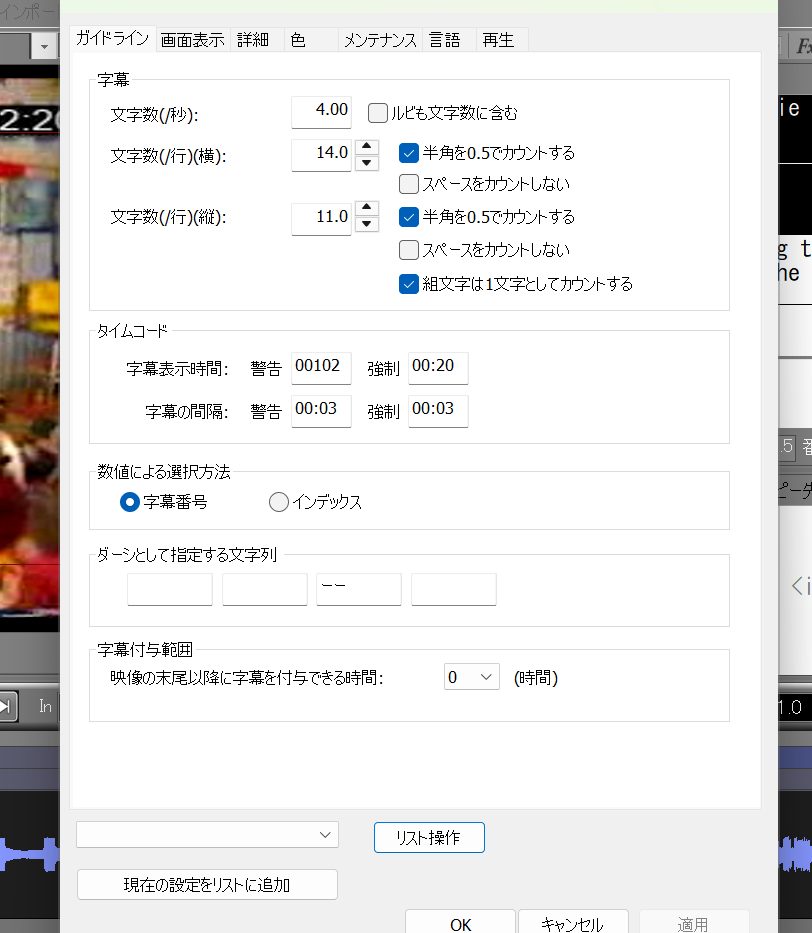The width and height of the screenshot is (812, 933).
Task: Enable ルビも文字数に含む checkbox
Action: click(x=378, y=113)
